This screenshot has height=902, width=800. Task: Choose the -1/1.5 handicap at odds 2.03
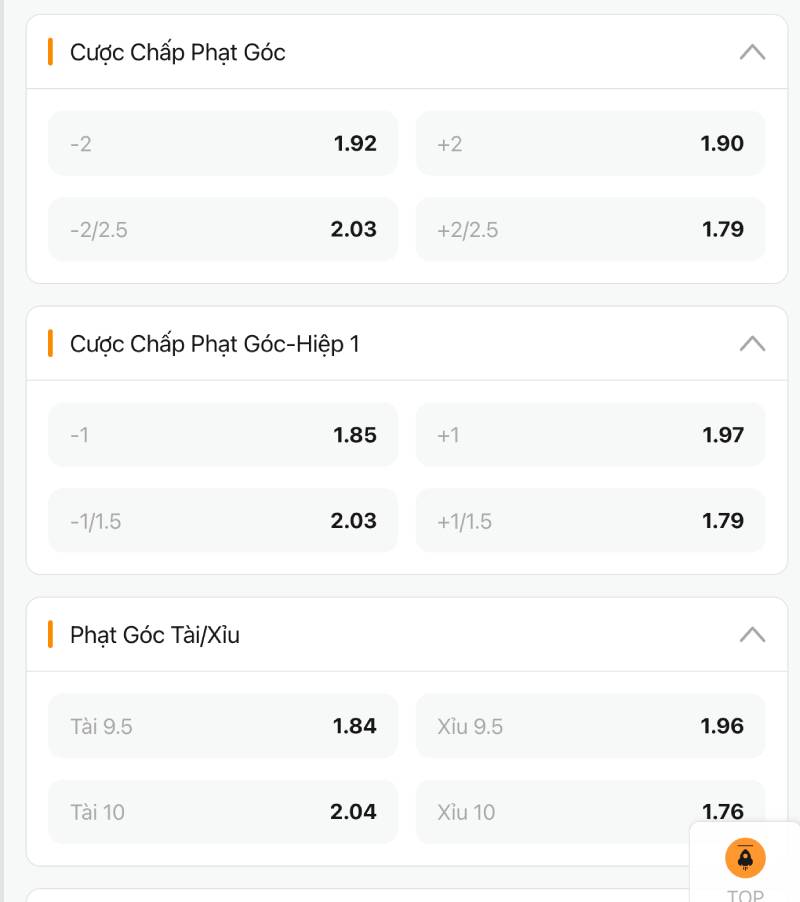(222, 520)
